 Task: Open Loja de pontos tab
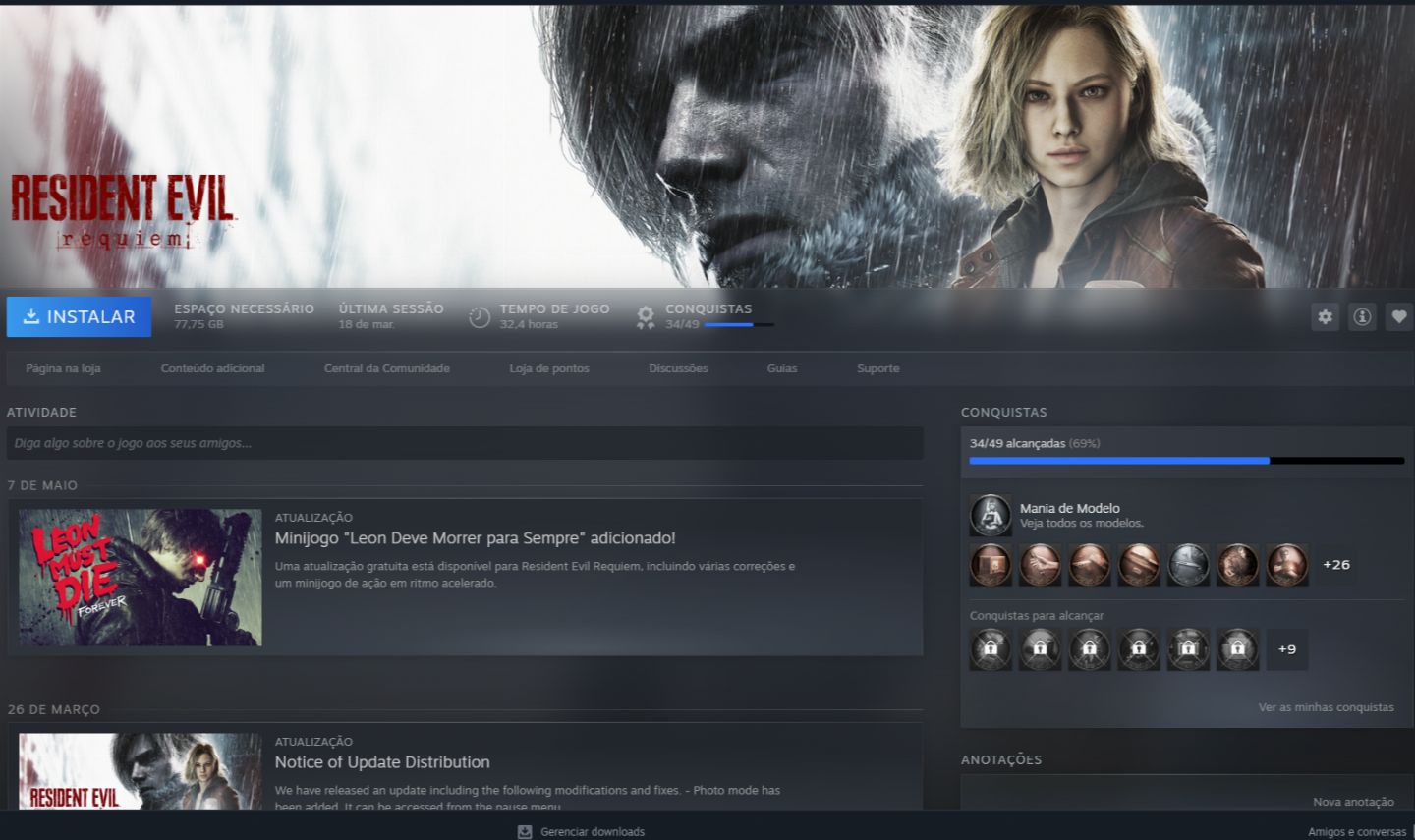549,368
